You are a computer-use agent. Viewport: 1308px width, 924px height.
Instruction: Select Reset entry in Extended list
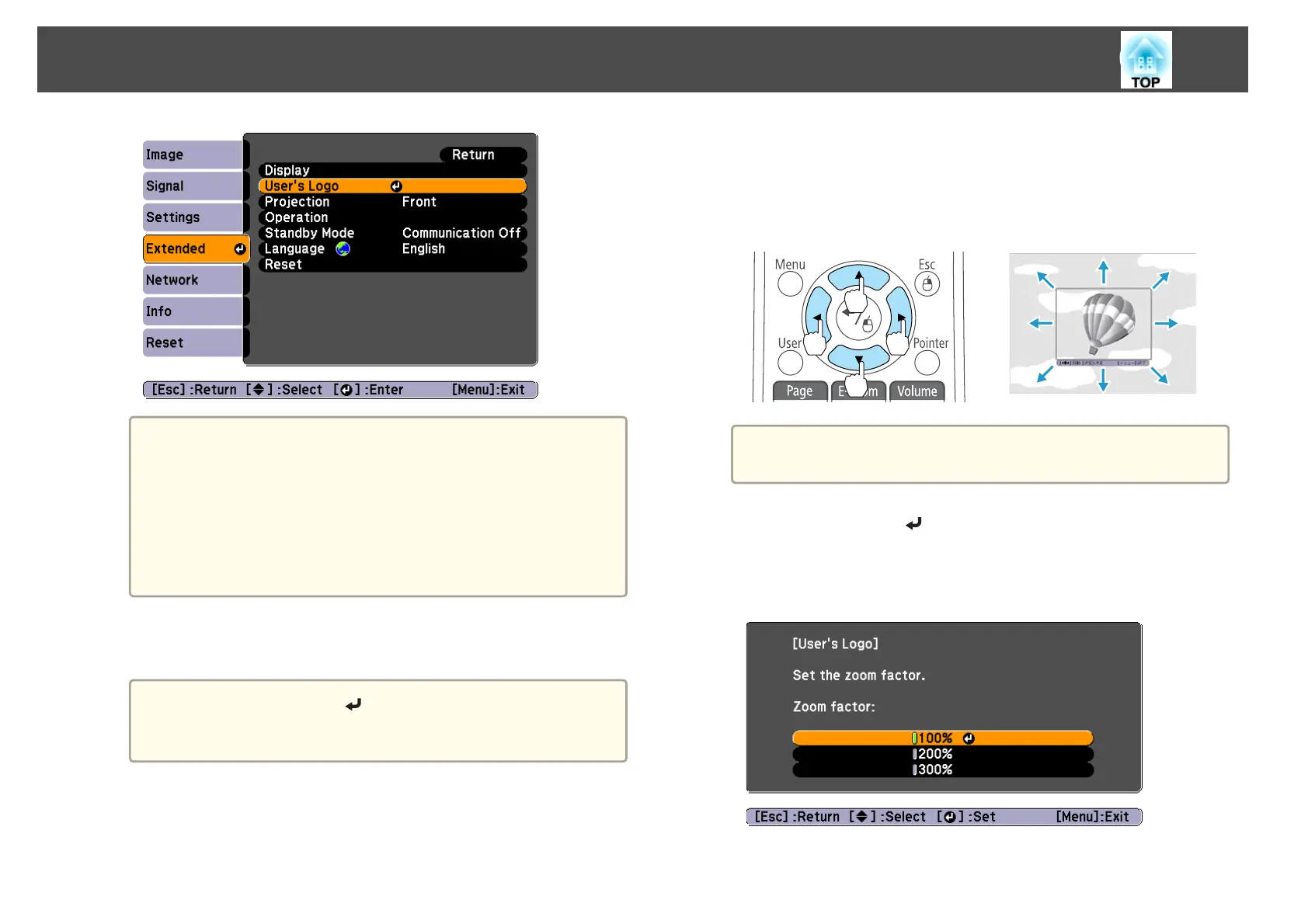pyautogui.click(x=392, y=265)
